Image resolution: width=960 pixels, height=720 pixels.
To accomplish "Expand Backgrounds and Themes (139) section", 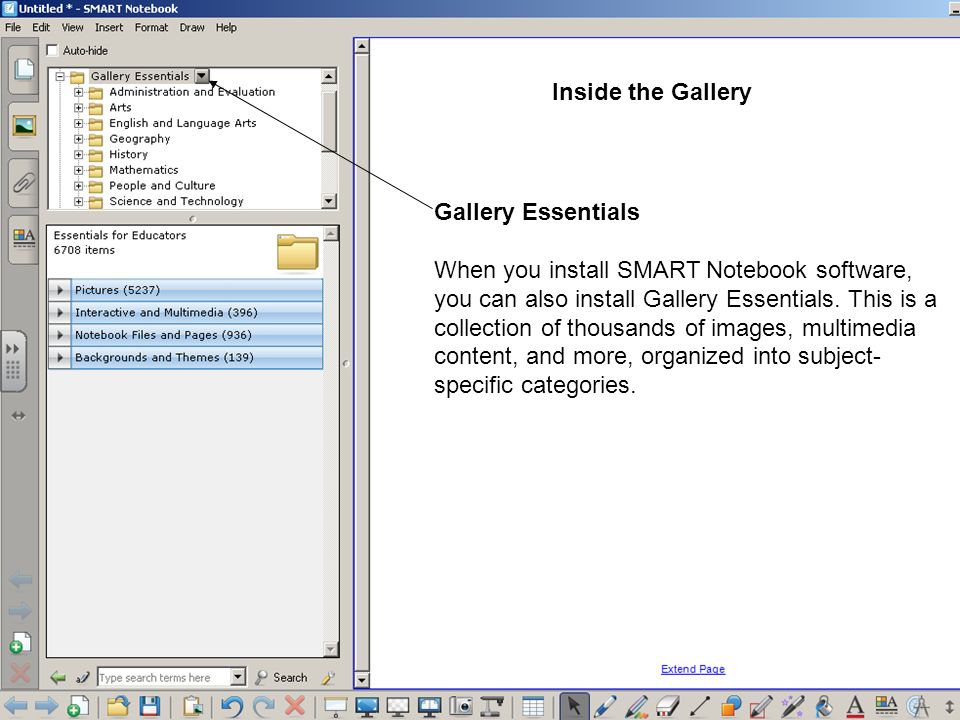I will coord(60,358).
